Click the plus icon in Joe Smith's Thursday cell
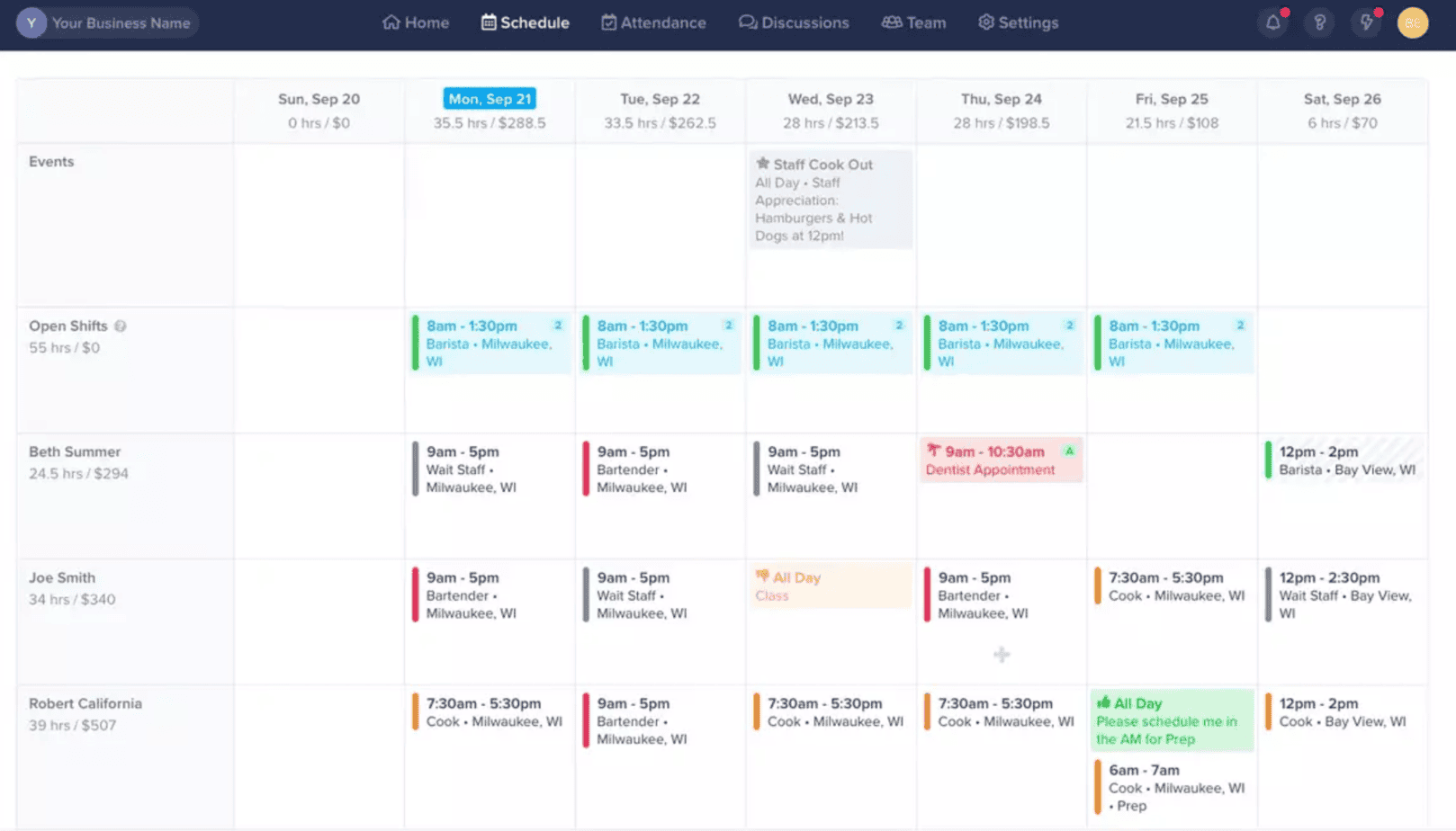This screenshot has height=831, width=1456. [1001, 655]
